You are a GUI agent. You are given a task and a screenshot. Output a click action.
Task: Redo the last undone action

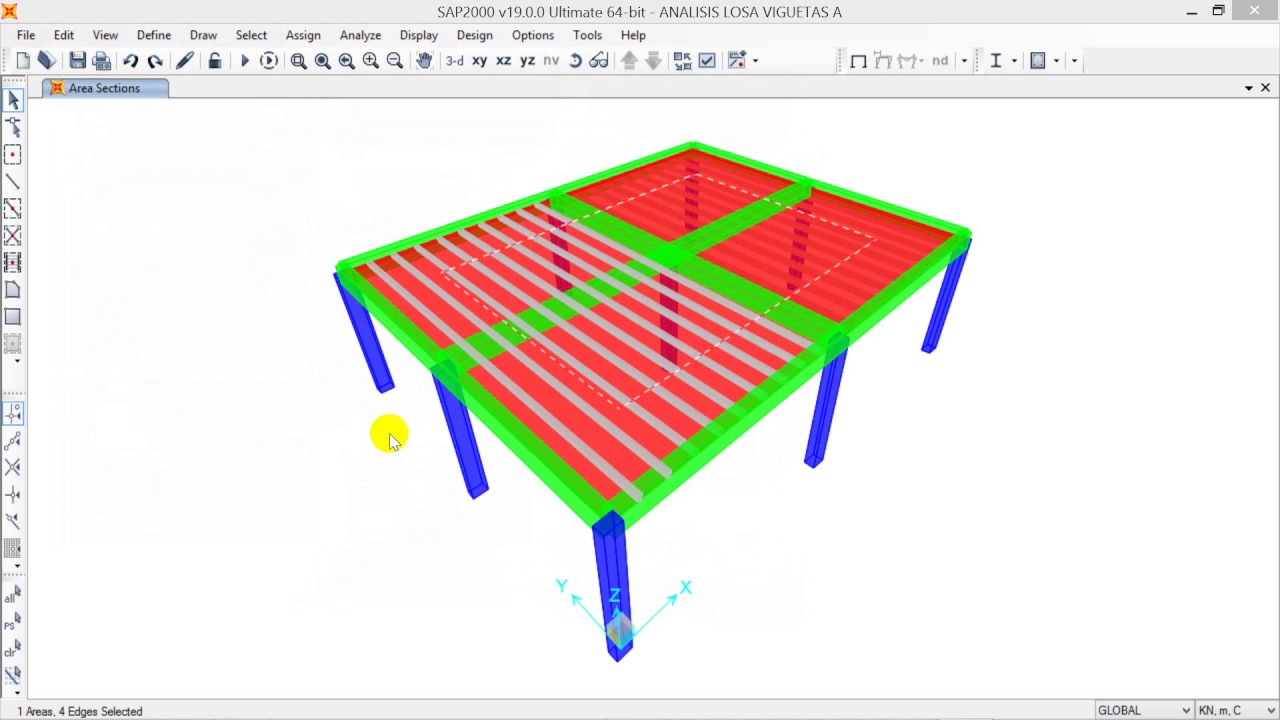155,61
